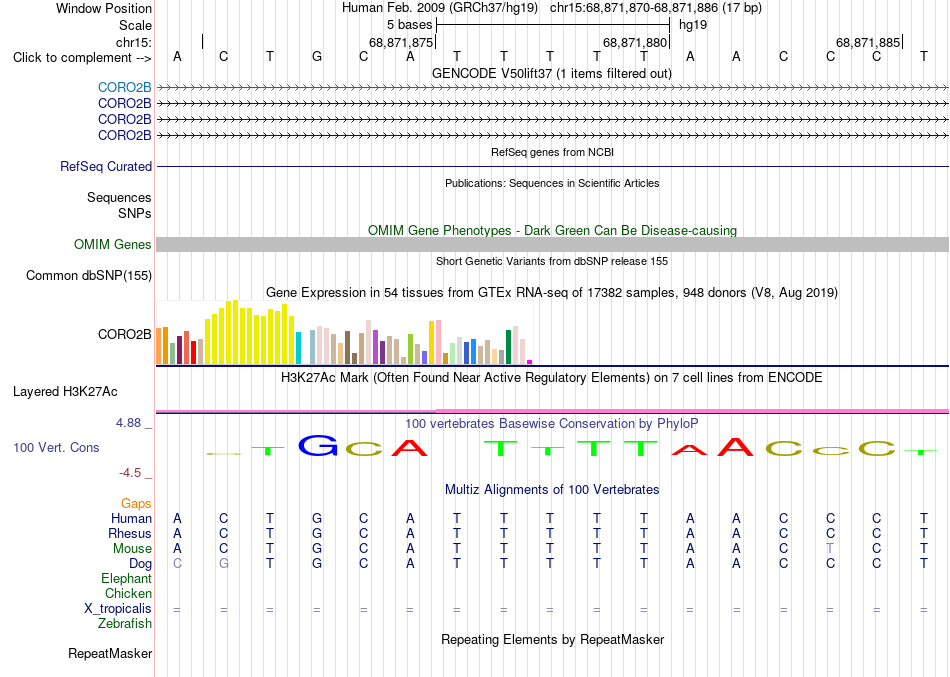The width and height of the screenshot is (950, 677).
Task: Click the 4.88 PhyloP upper scale value
Action: (x=128, y=423)
